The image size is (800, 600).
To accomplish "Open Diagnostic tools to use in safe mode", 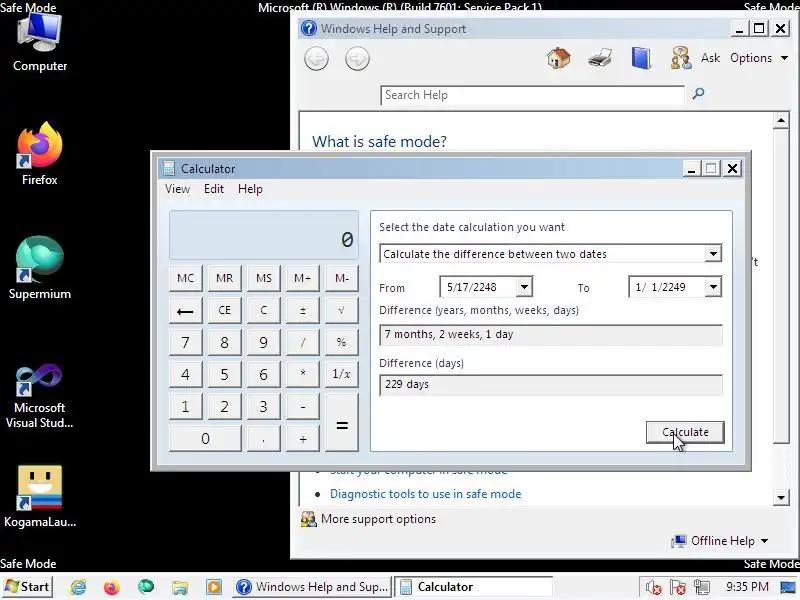I will (426, 494).
